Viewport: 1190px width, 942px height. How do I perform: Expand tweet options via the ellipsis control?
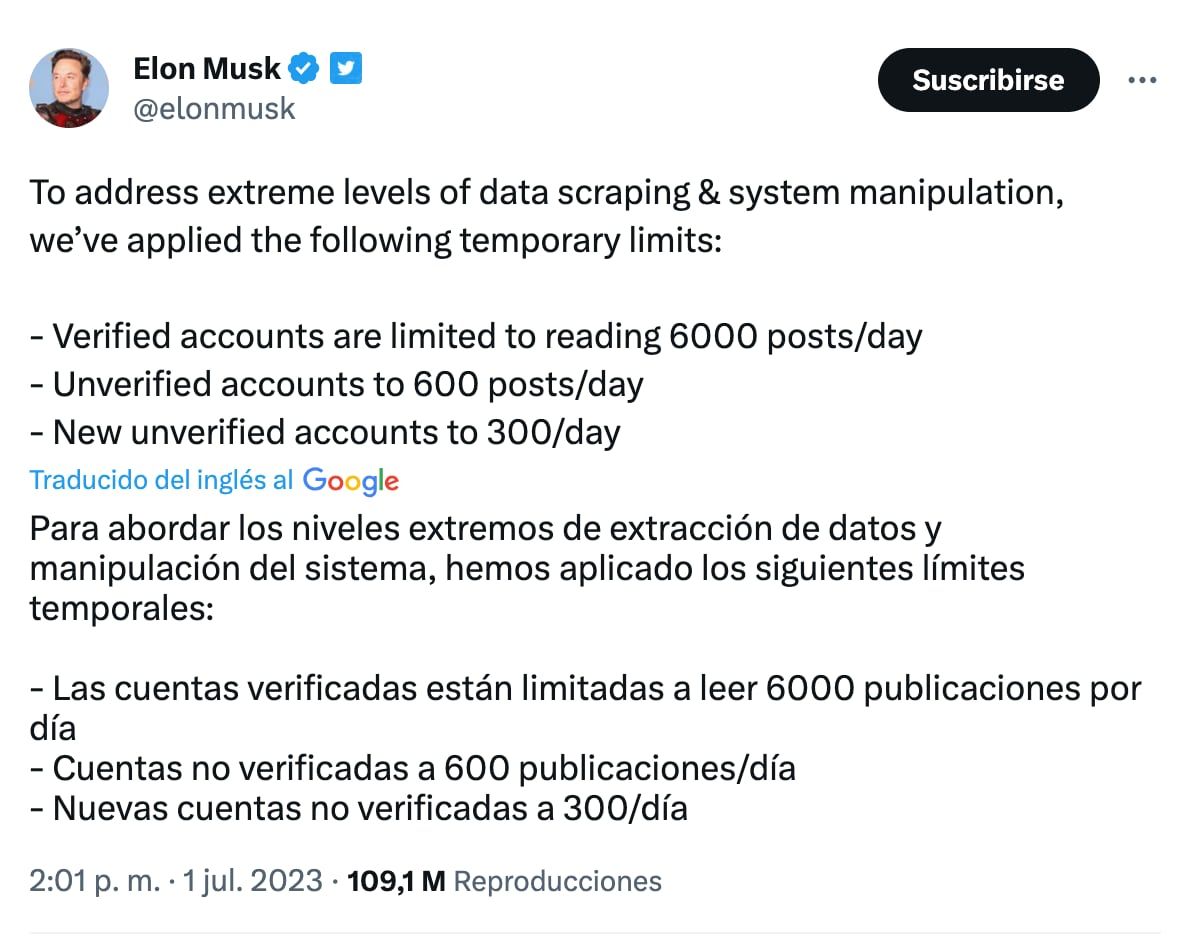click(1142, 80)
